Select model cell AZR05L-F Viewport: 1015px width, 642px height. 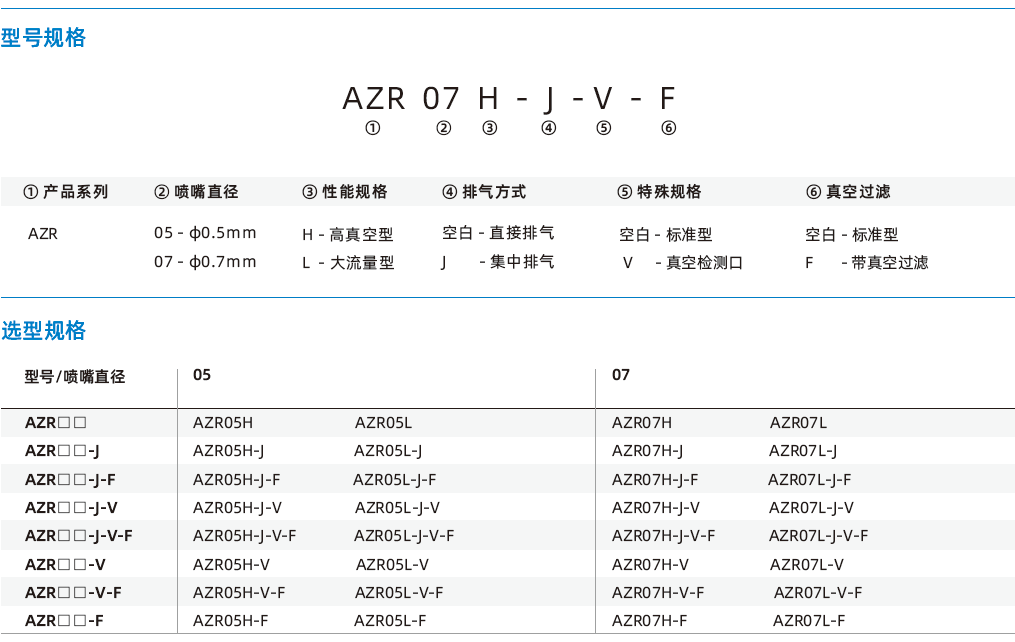[390, 621]
